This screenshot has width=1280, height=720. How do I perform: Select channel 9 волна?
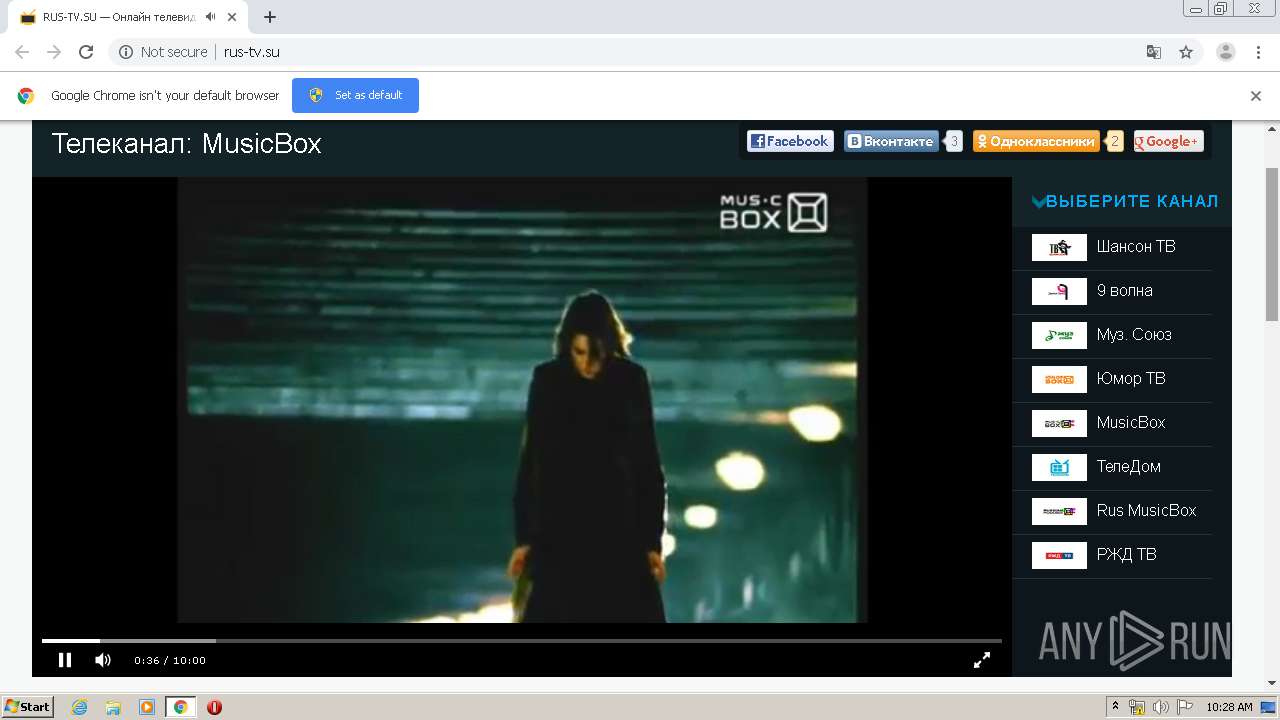pos(1124,290)
